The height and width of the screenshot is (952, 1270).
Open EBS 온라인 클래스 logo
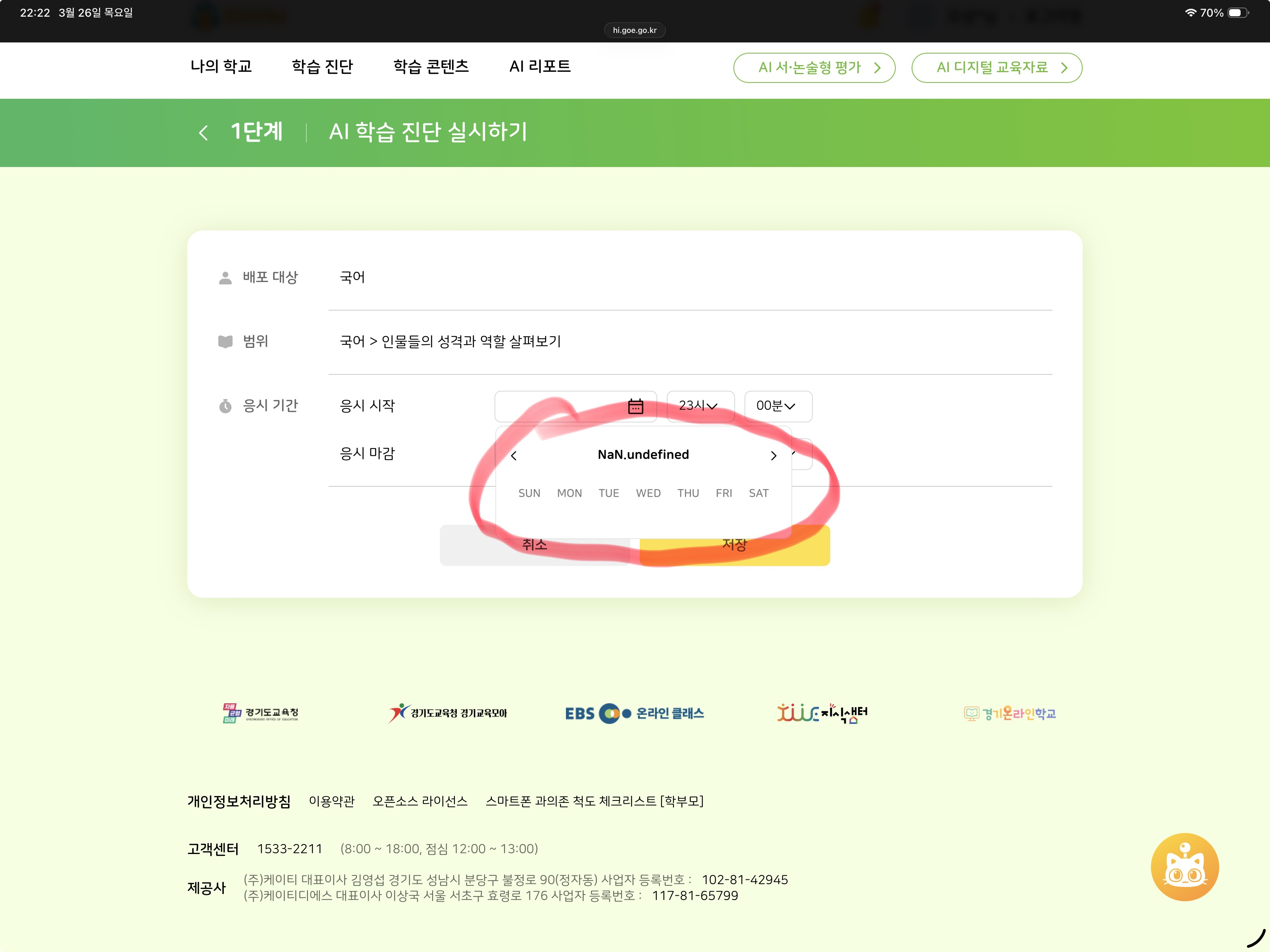(x=635, y=713)
